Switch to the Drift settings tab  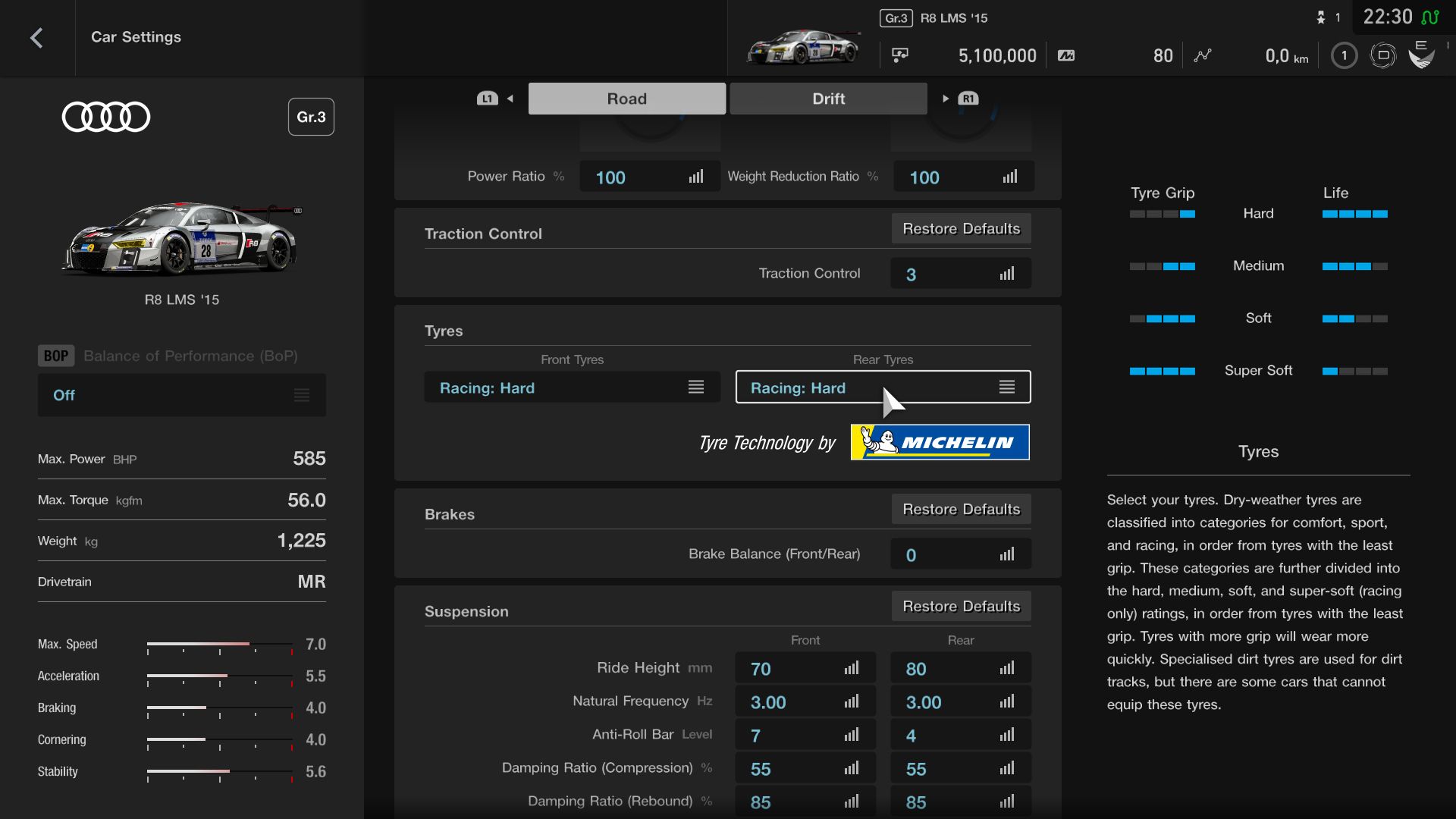click(828, 99)
